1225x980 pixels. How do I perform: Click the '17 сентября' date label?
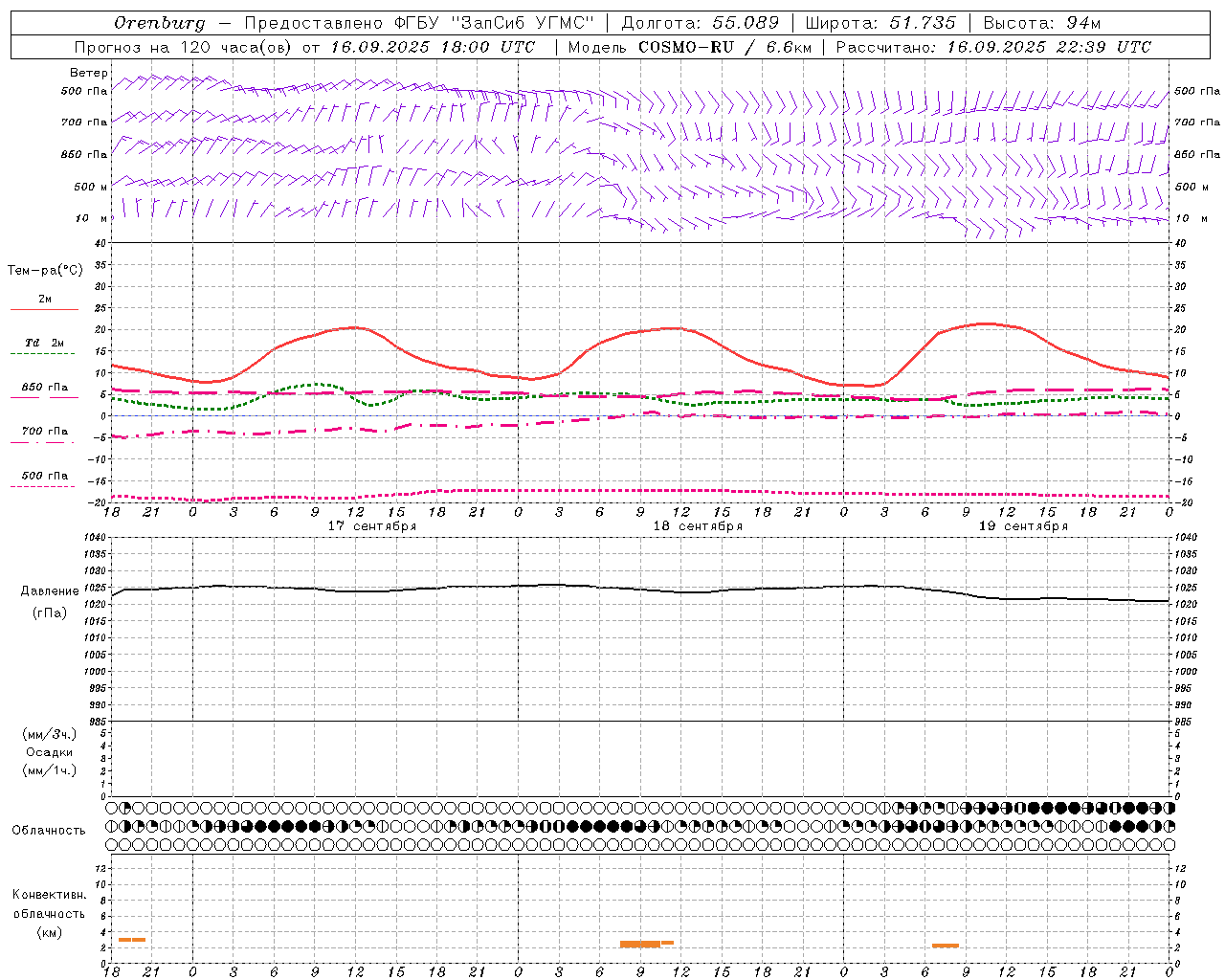coord(372,526)
